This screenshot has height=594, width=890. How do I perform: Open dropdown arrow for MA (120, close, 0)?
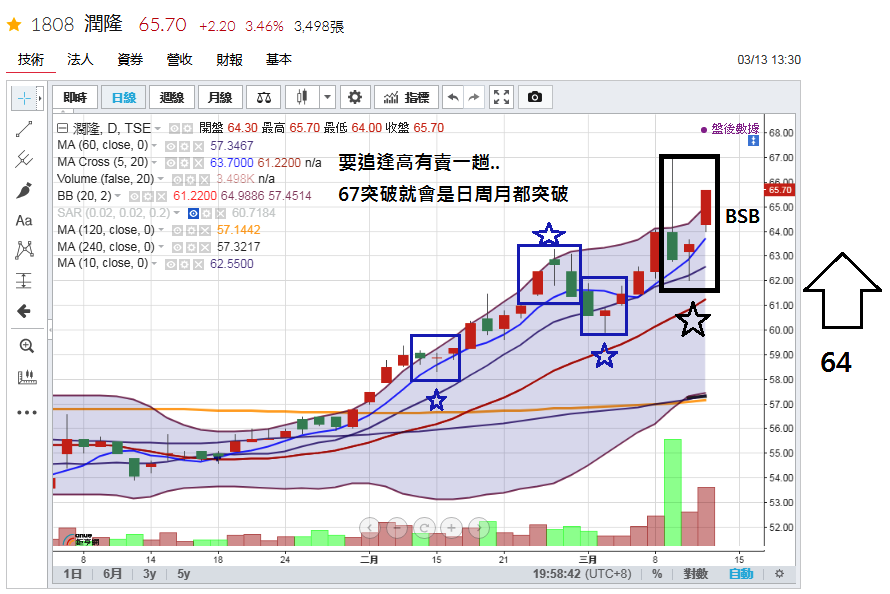[161, 230]
